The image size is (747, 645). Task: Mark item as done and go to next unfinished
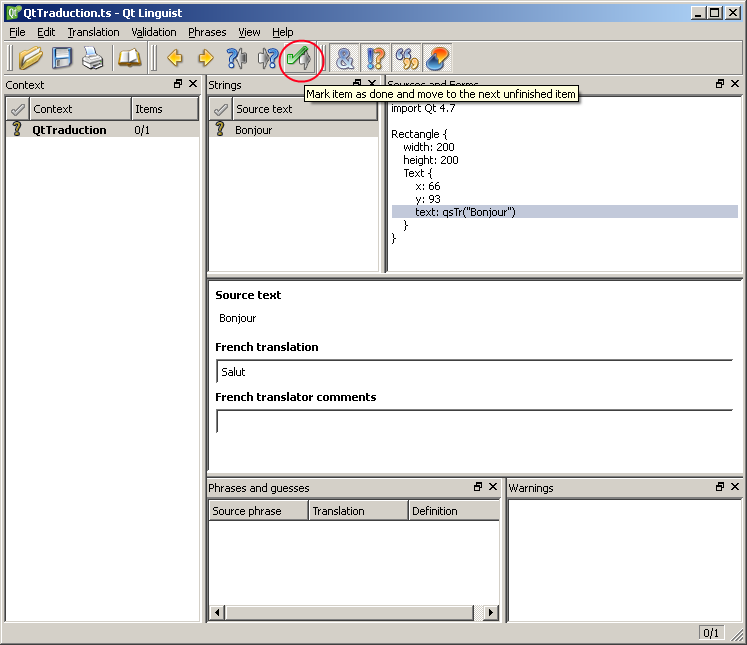pos(299,59)
